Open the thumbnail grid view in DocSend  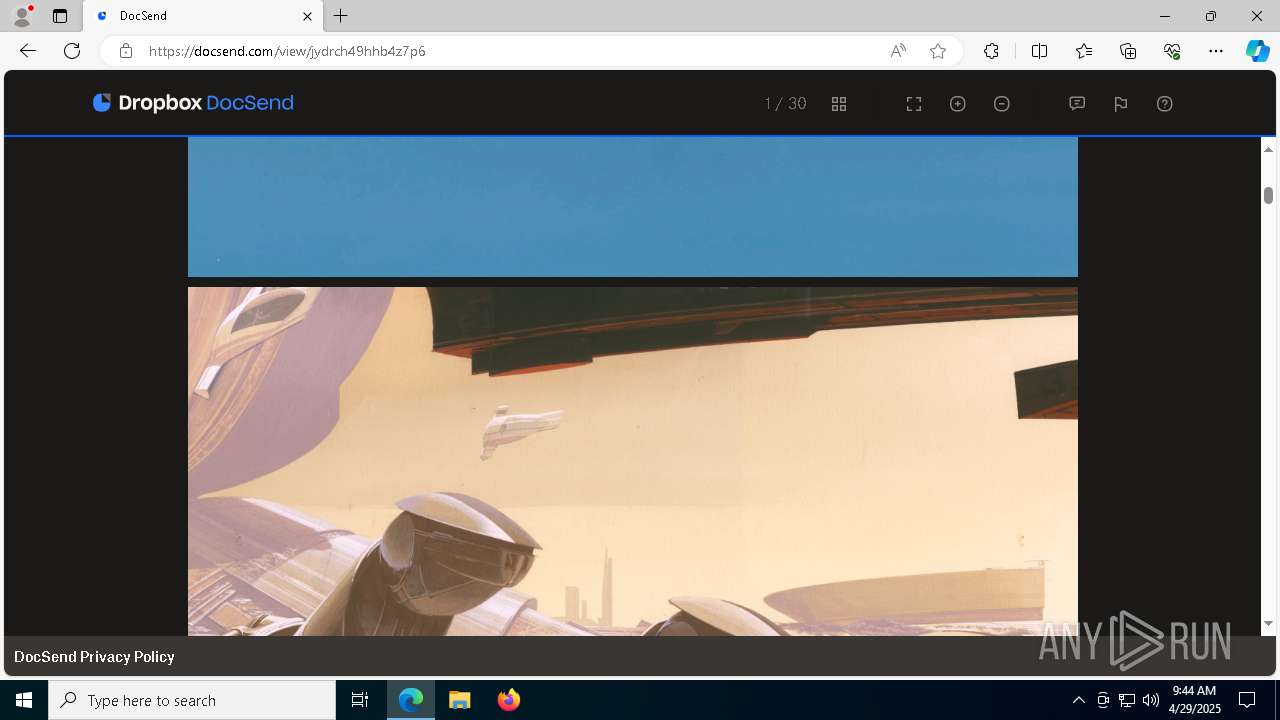point(839,104)
